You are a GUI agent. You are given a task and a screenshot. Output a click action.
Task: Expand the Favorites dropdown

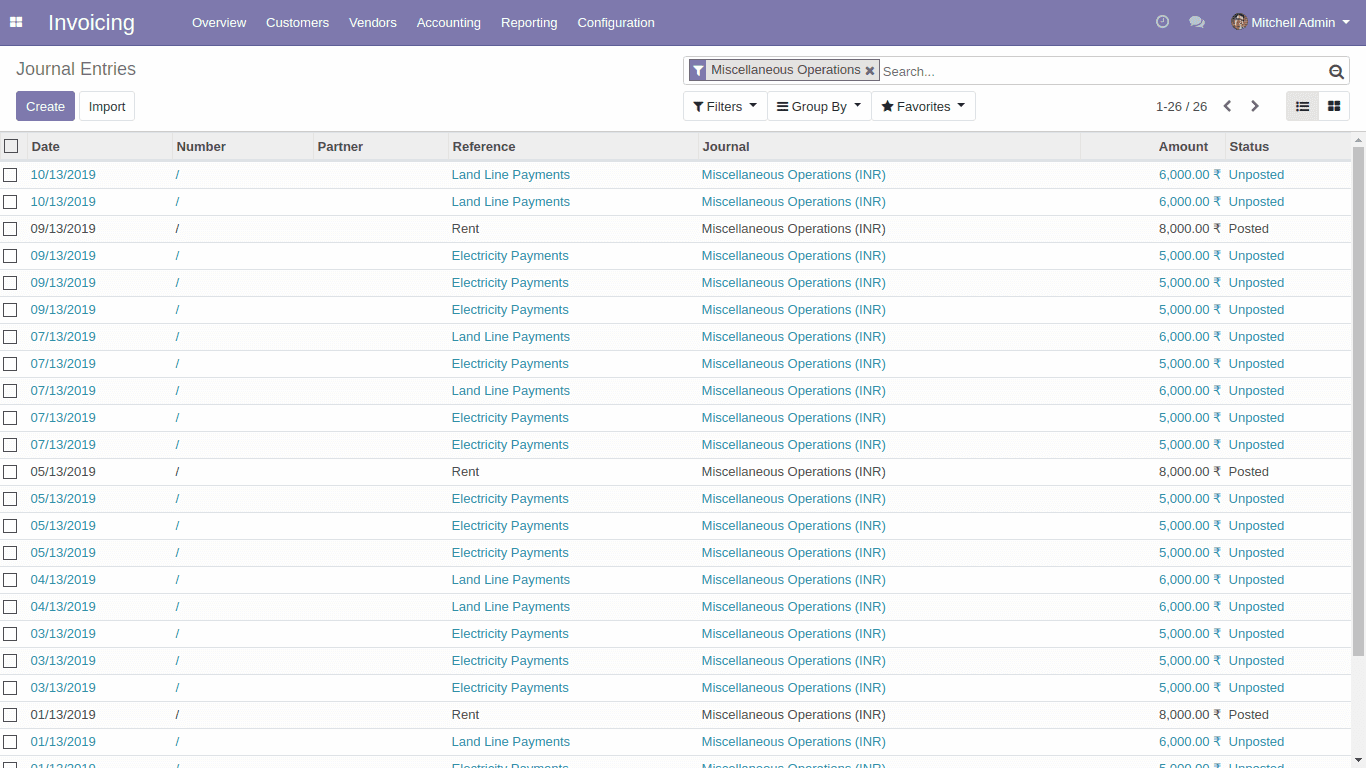pyautogui.click(x=923, y=106)
